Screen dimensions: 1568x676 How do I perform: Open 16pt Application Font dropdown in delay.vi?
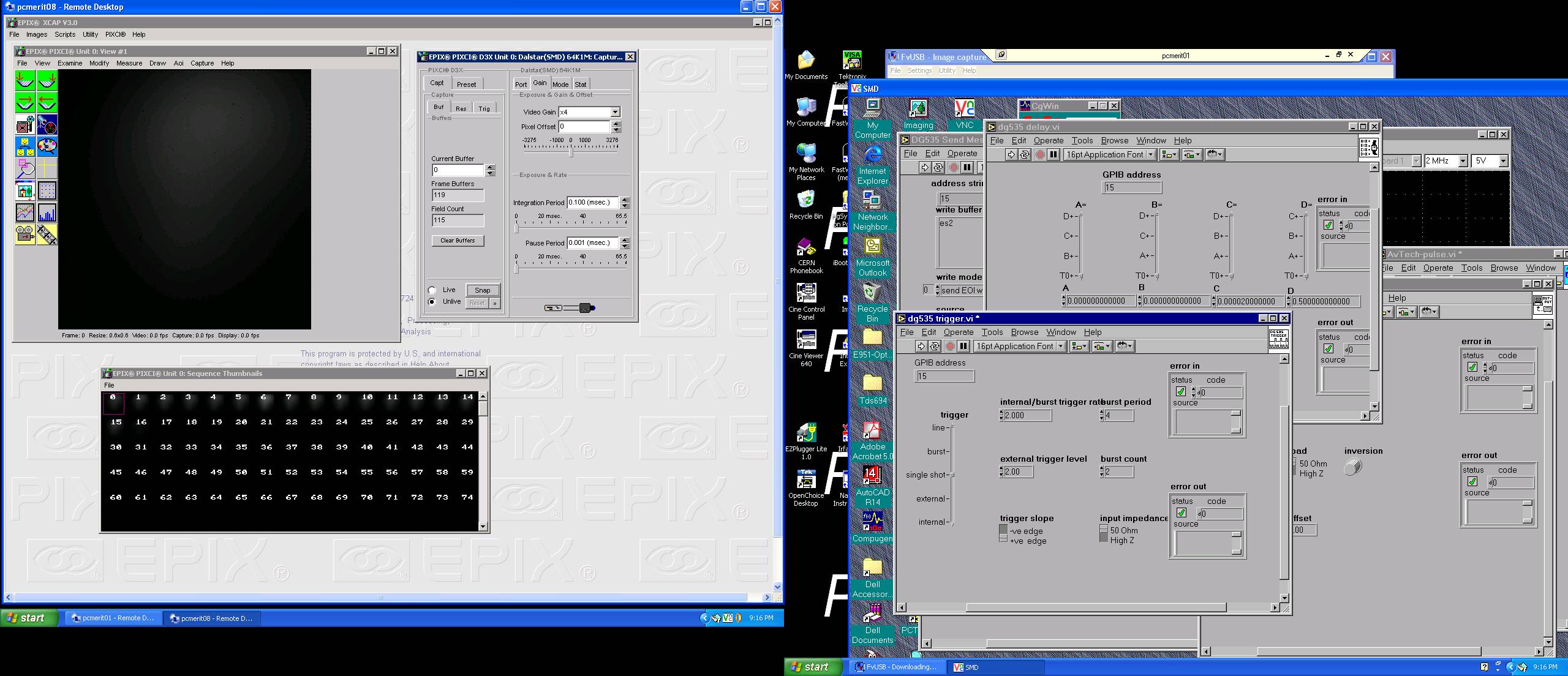point(1110,155)
